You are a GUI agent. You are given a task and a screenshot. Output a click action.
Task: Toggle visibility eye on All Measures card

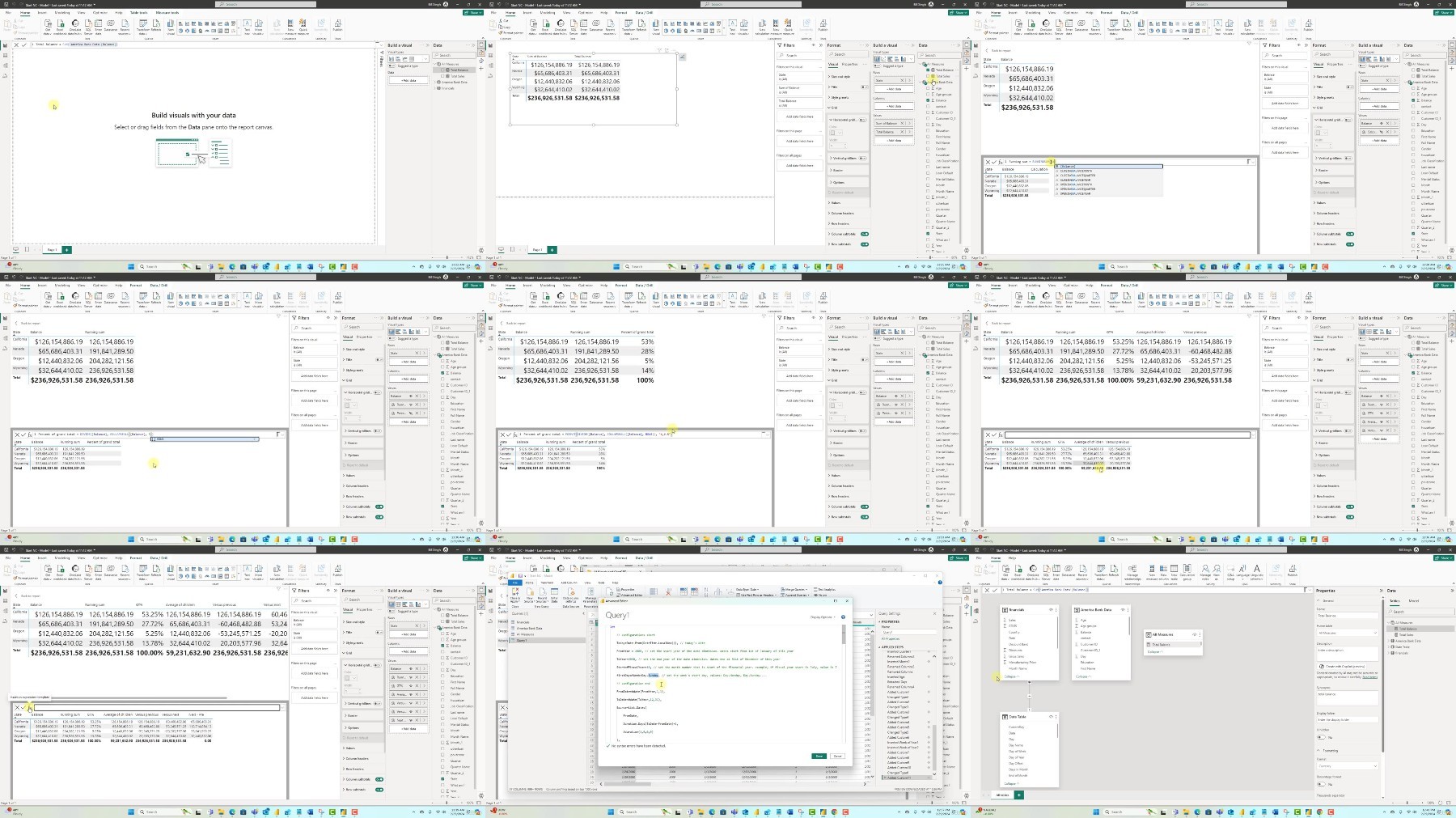(1194, 634)
